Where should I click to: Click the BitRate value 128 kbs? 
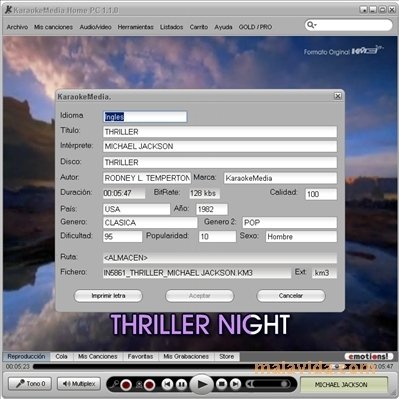[x=205, y=193]
